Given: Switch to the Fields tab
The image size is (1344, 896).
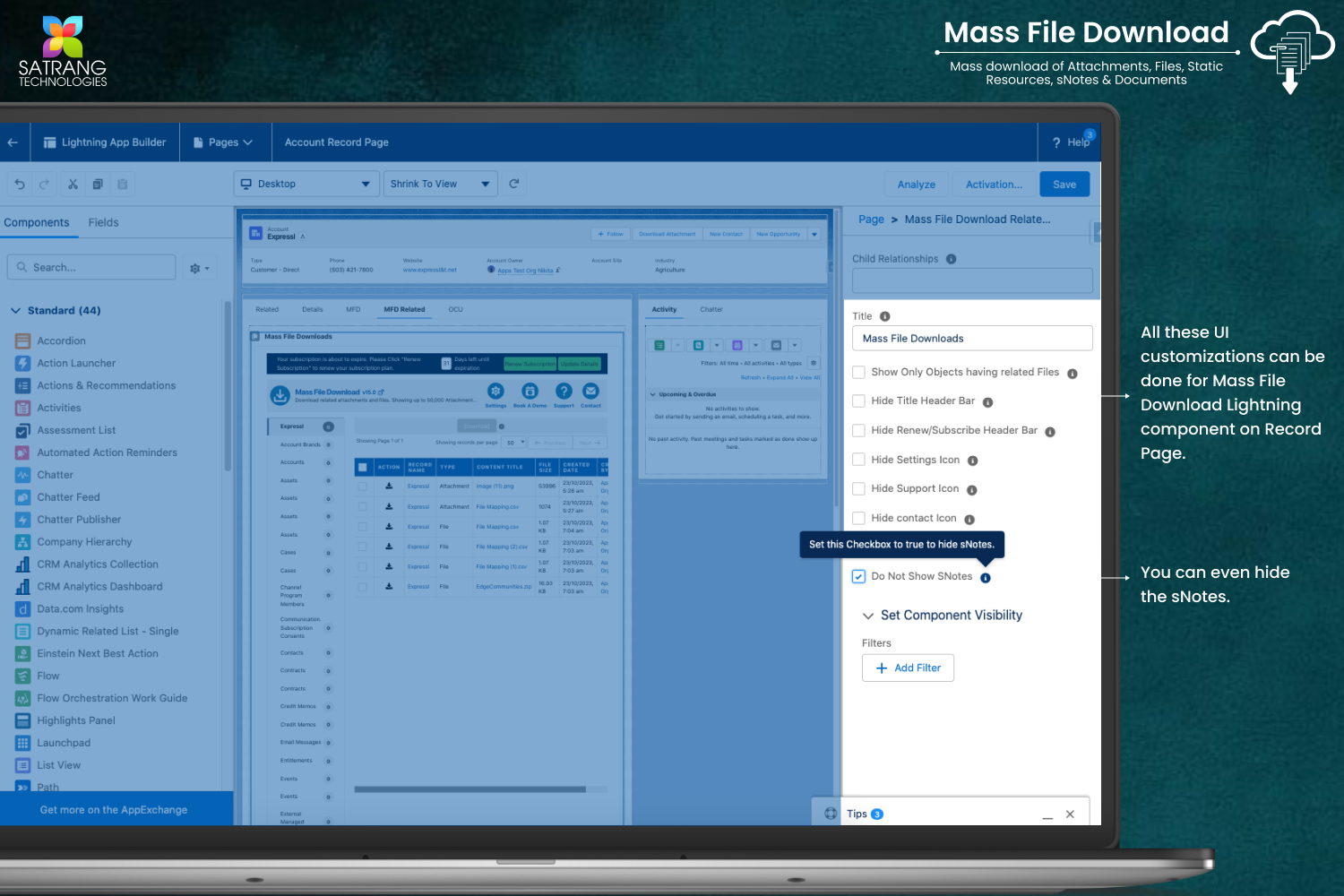Looking at the screenshot, I should pyautogui.click(x=103, y=222).
